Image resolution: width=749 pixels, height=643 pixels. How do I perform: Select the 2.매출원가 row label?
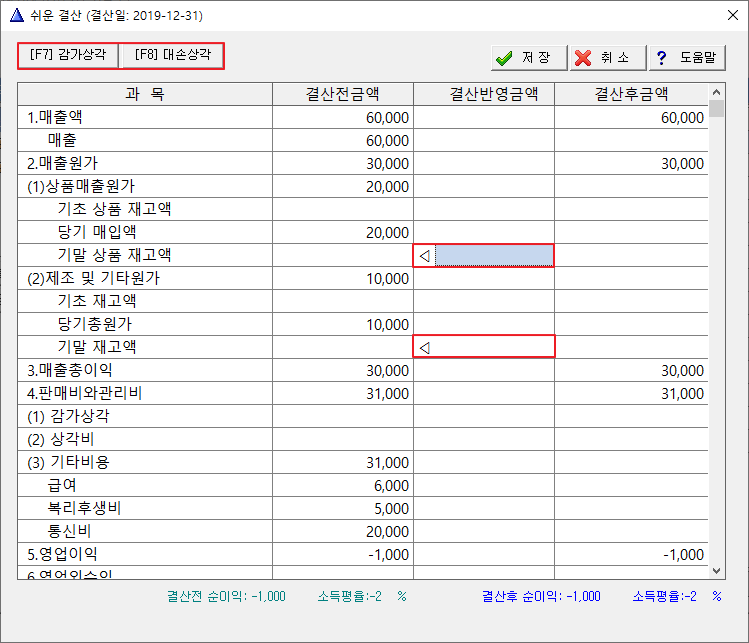click(x=62, y=163)
